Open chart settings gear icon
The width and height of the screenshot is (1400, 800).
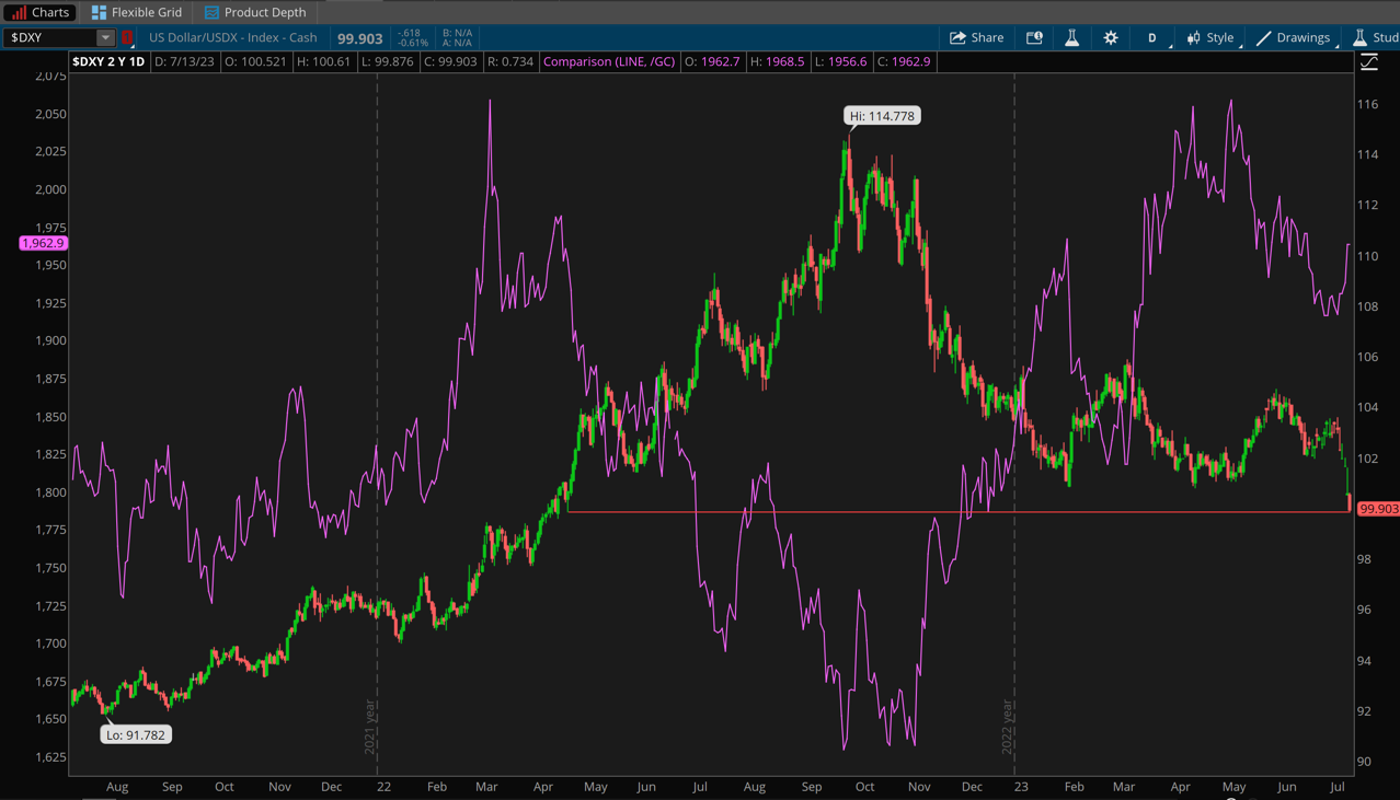pyautogui.click(x=1110, y=38)
